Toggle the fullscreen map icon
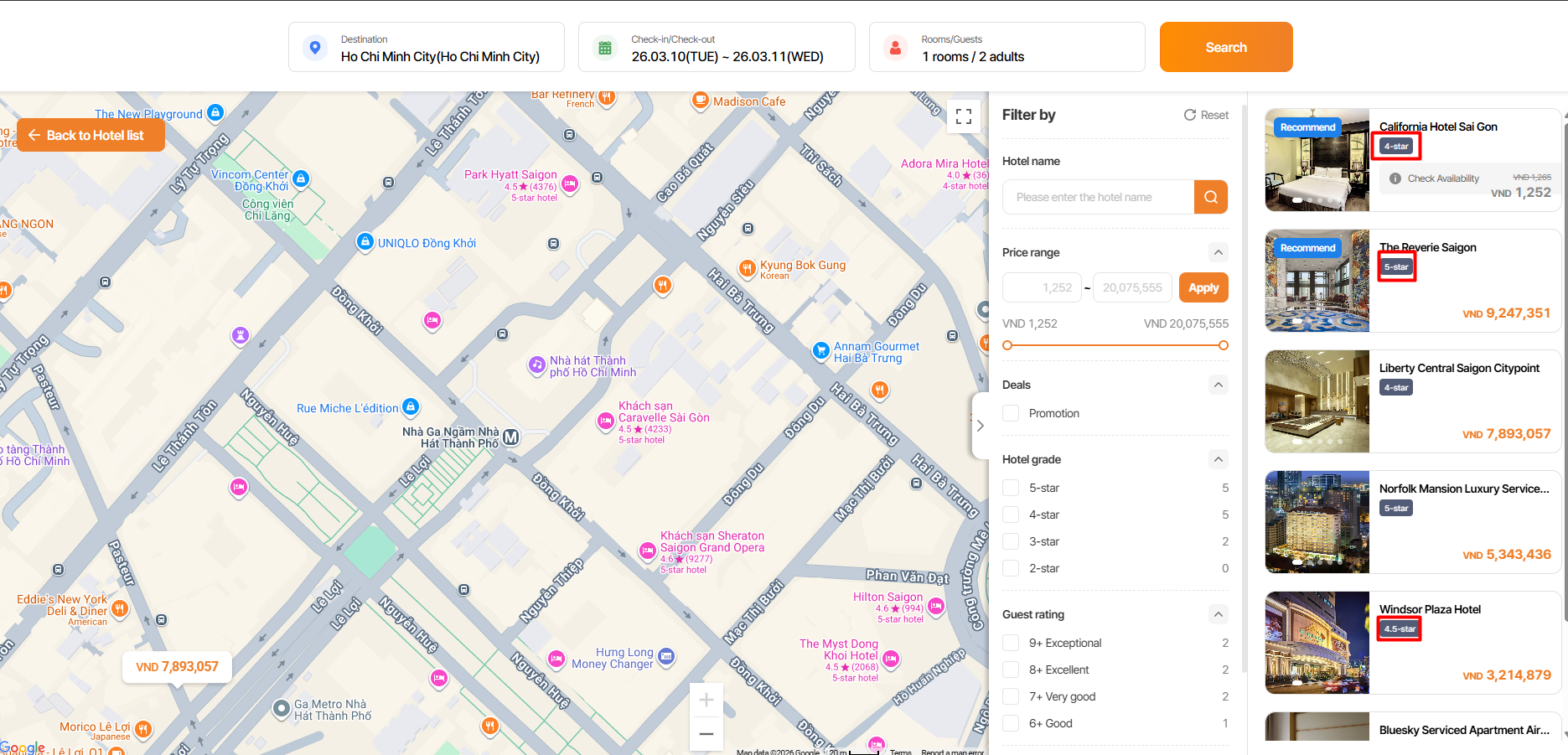 pos(963,116)
